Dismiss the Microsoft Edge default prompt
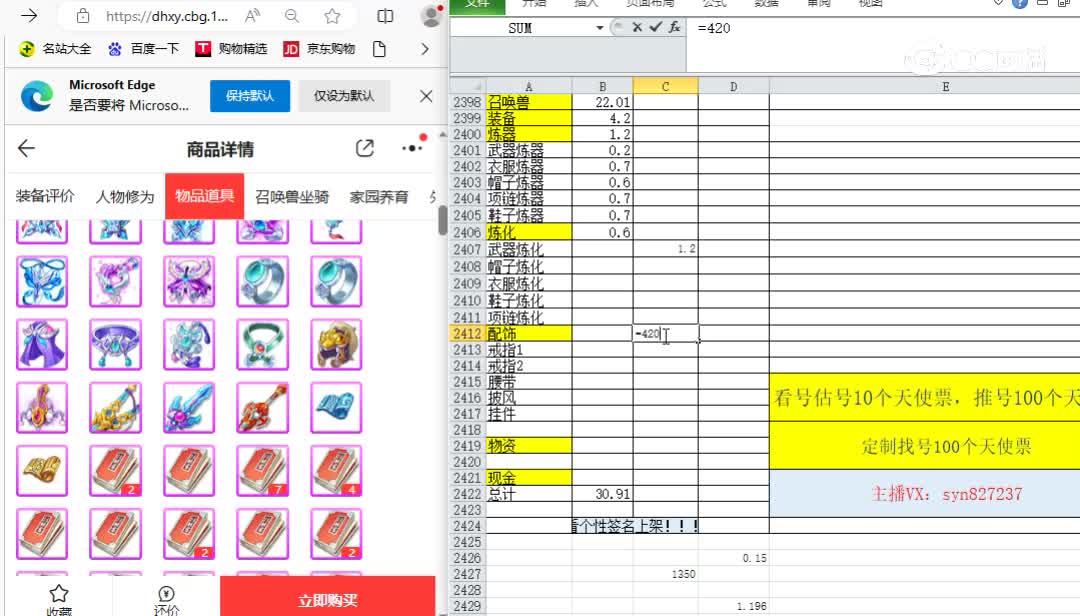This screenshot has width=1080, height=616. [x=426, y=96]
